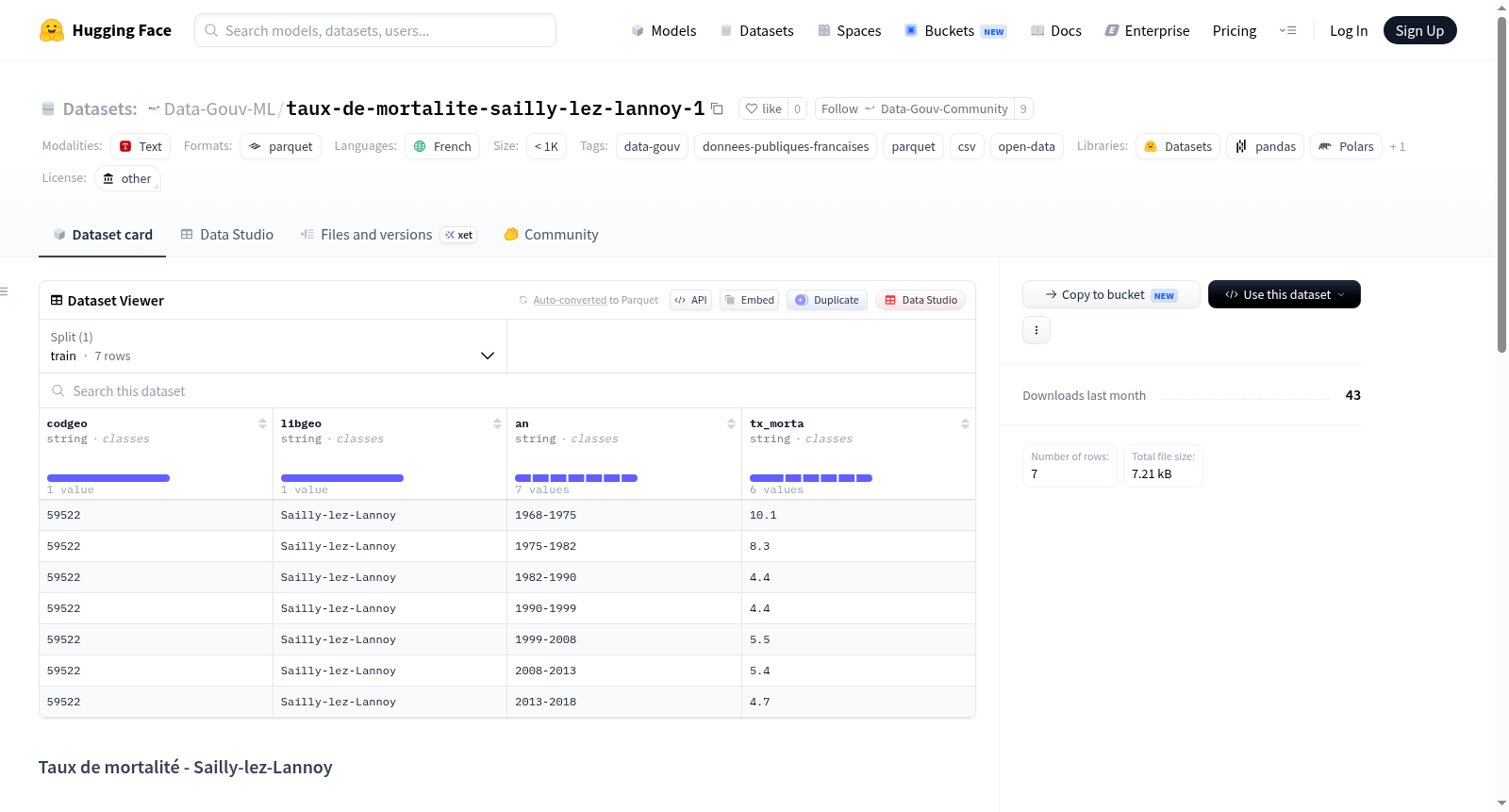Viewport: 1509px width, 812px height.
Task: Toggle left sidebar hamburger icon
Action: click(4, 291)
